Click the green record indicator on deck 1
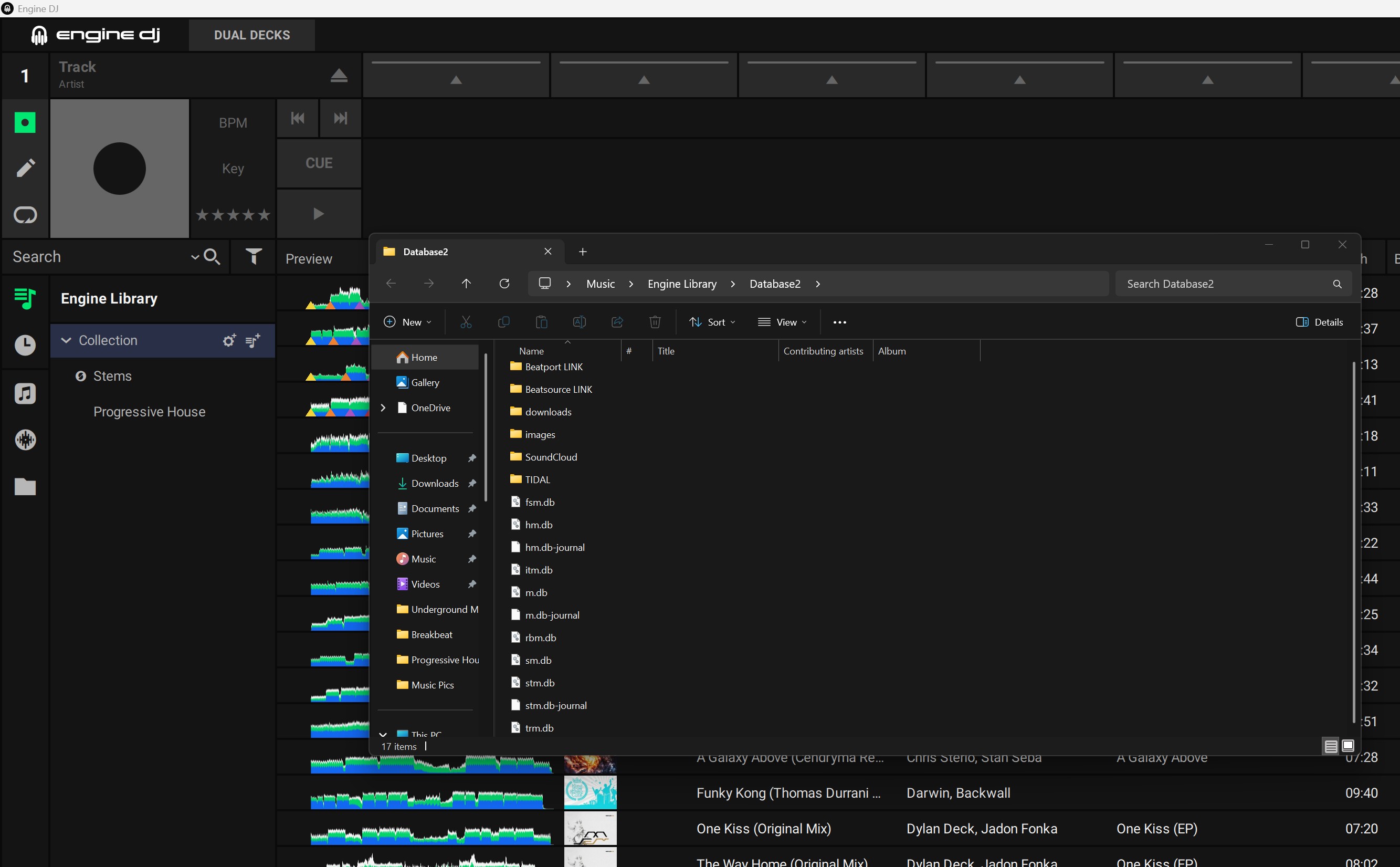The width and height of the screenshot is (1400, 867). pyautogui.click(x=25, y=122)
